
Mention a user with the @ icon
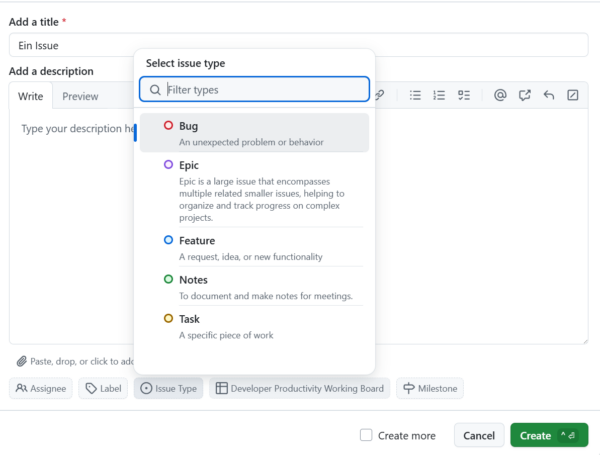click(x=500, y=95)
